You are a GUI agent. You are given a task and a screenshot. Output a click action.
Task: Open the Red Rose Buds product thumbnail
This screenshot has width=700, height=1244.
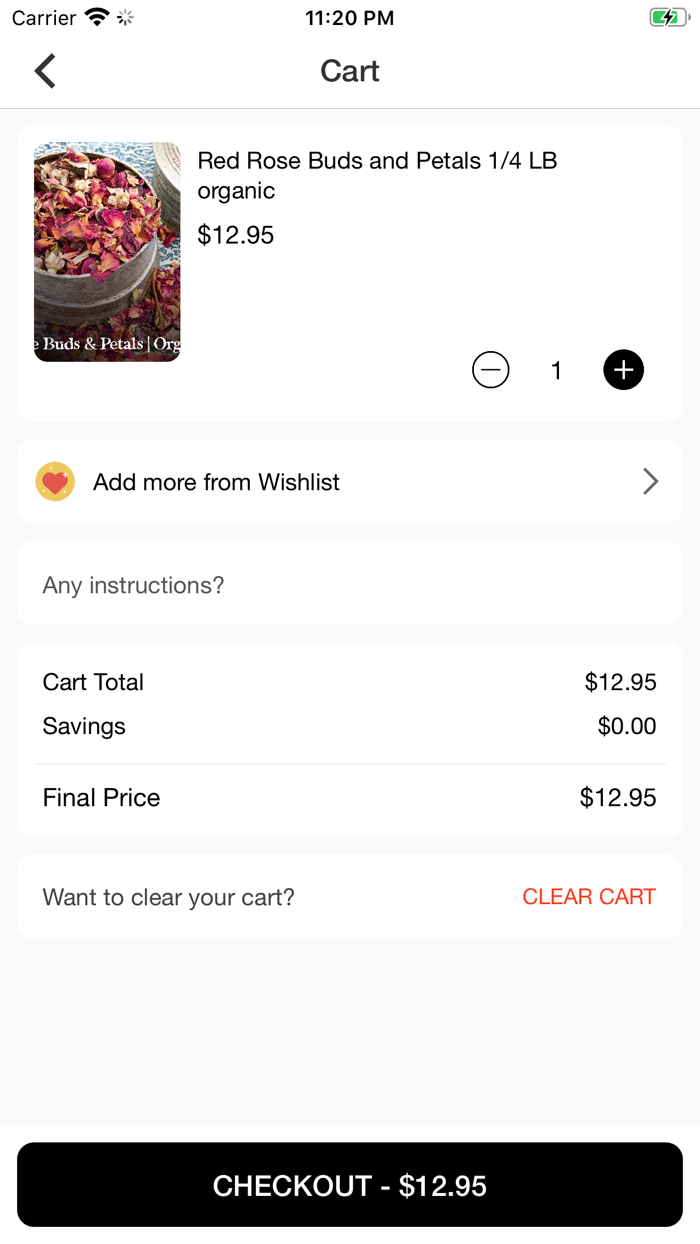[107, 252]
